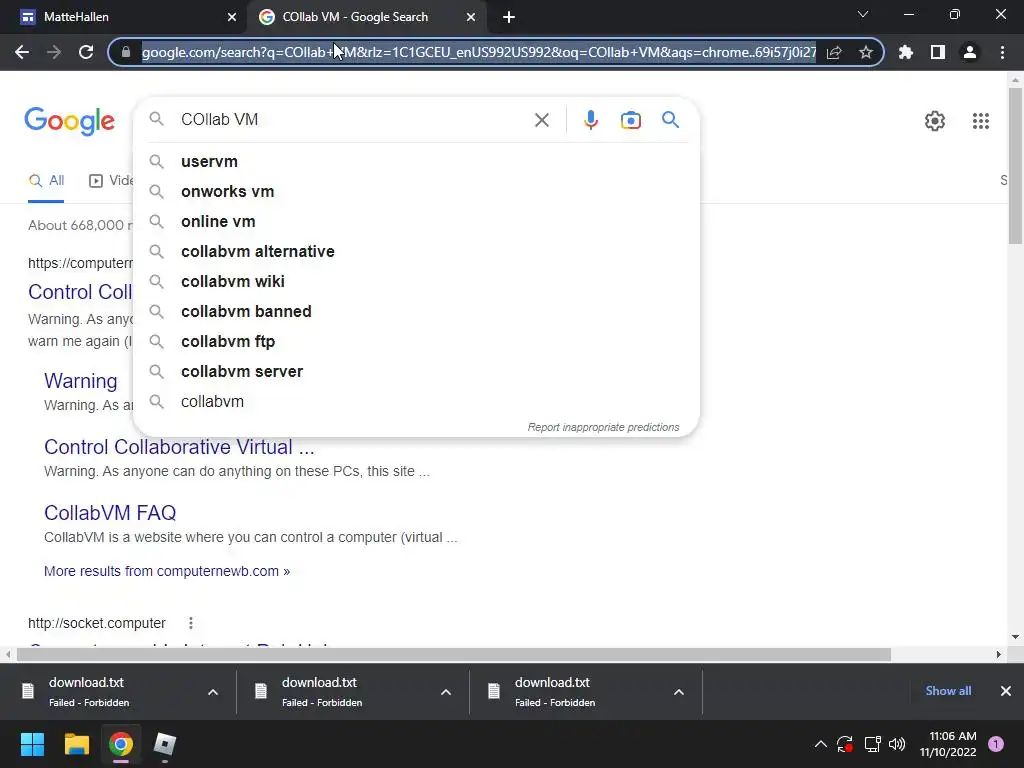Open notification center badge

(x=996, y=744)
